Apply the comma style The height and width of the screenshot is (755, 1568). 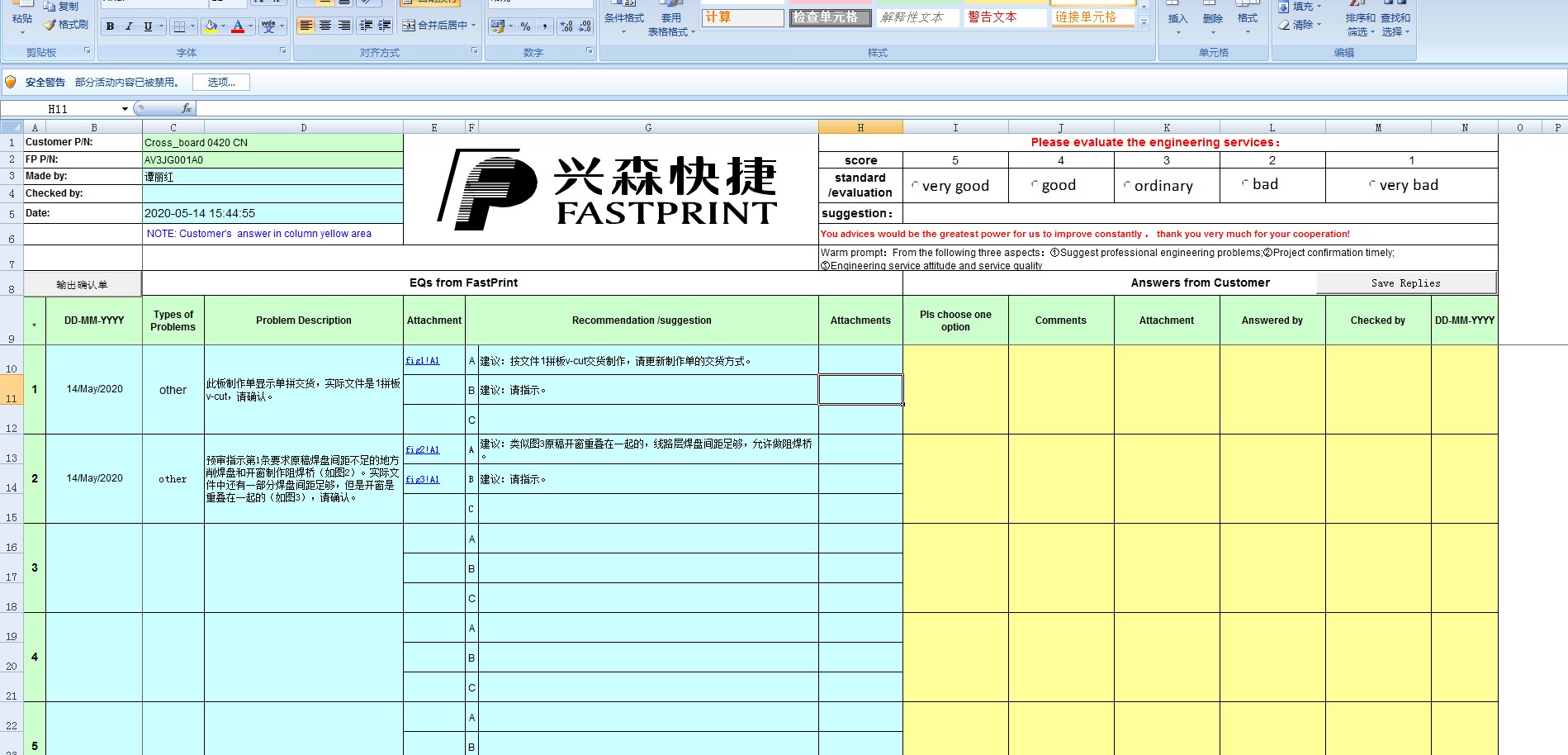point(545,26)
